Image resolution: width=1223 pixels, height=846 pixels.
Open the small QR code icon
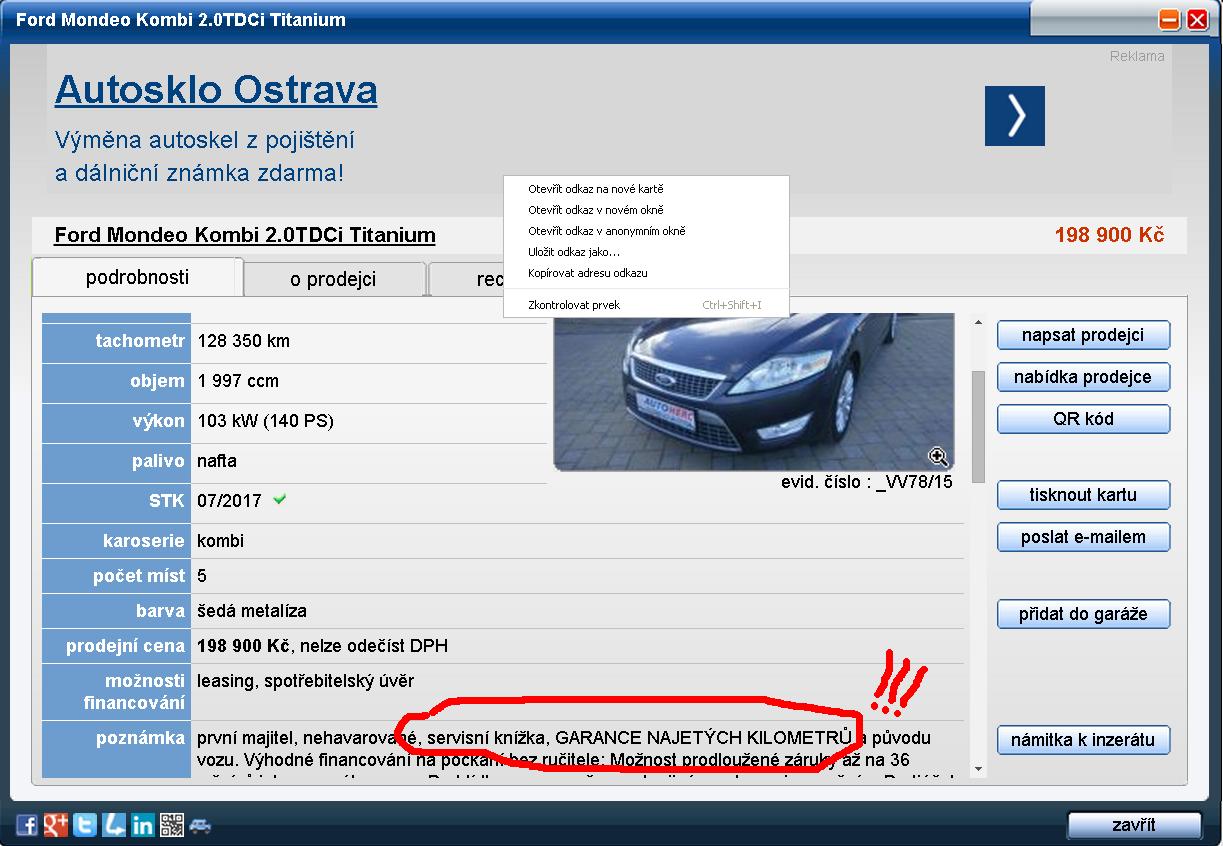click(172, 825)
